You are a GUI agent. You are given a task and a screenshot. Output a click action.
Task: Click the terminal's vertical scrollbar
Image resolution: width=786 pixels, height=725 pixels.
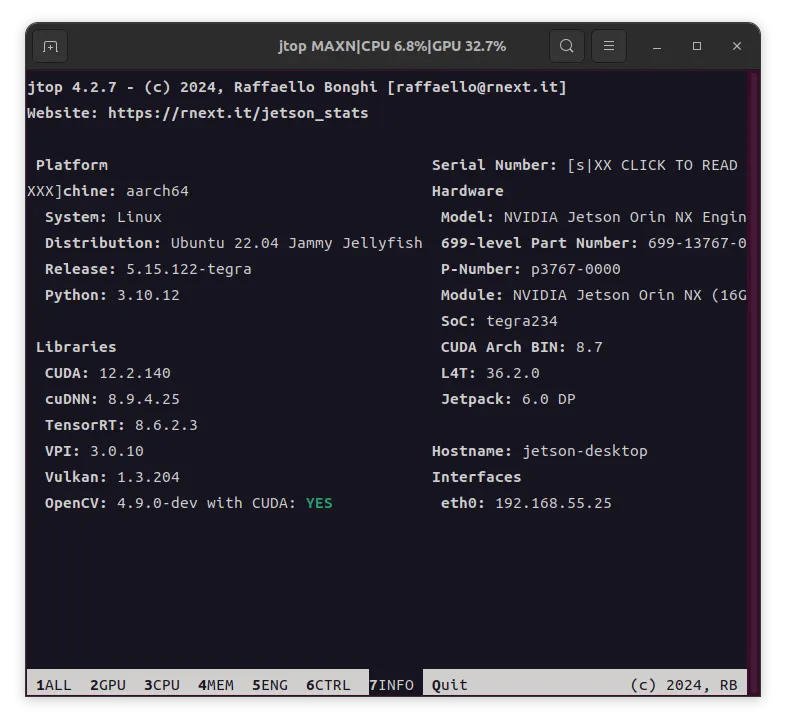[753, 381]
